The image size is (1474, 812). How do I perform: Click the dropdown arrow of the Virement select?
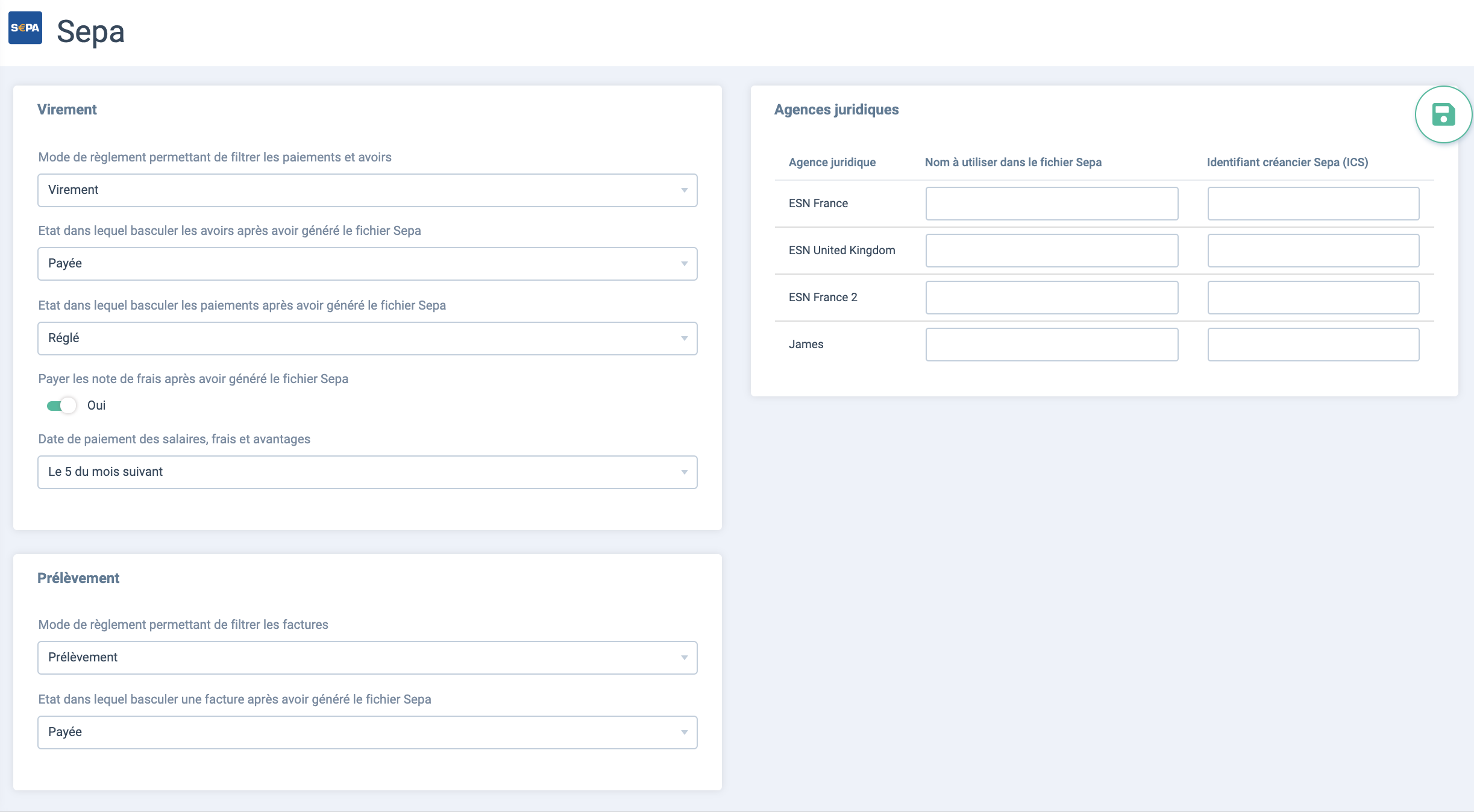tap(684, 190)
